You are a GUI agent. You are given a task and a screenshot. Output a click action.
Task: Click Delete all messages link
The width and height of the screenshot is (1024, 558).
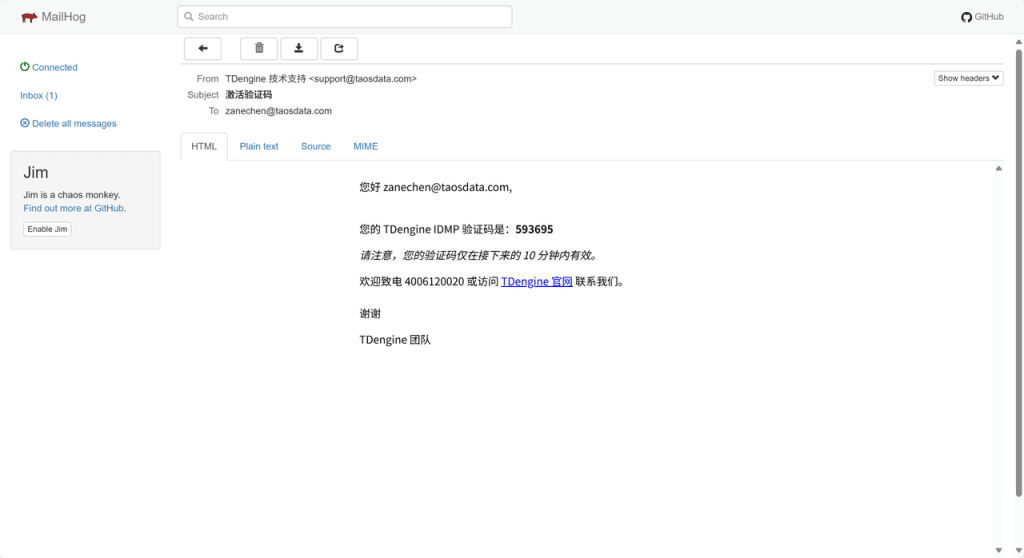(74, 123)
